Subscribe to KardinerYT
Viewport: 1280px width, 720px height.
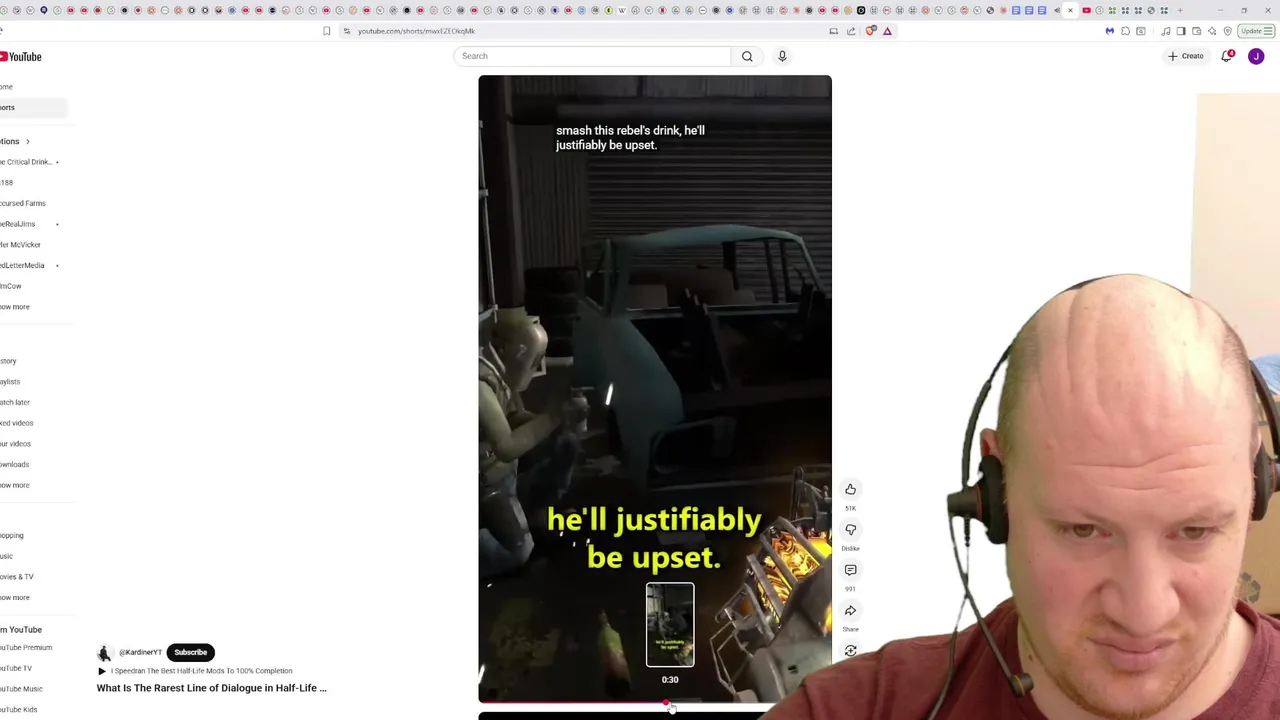pos(190,652)
